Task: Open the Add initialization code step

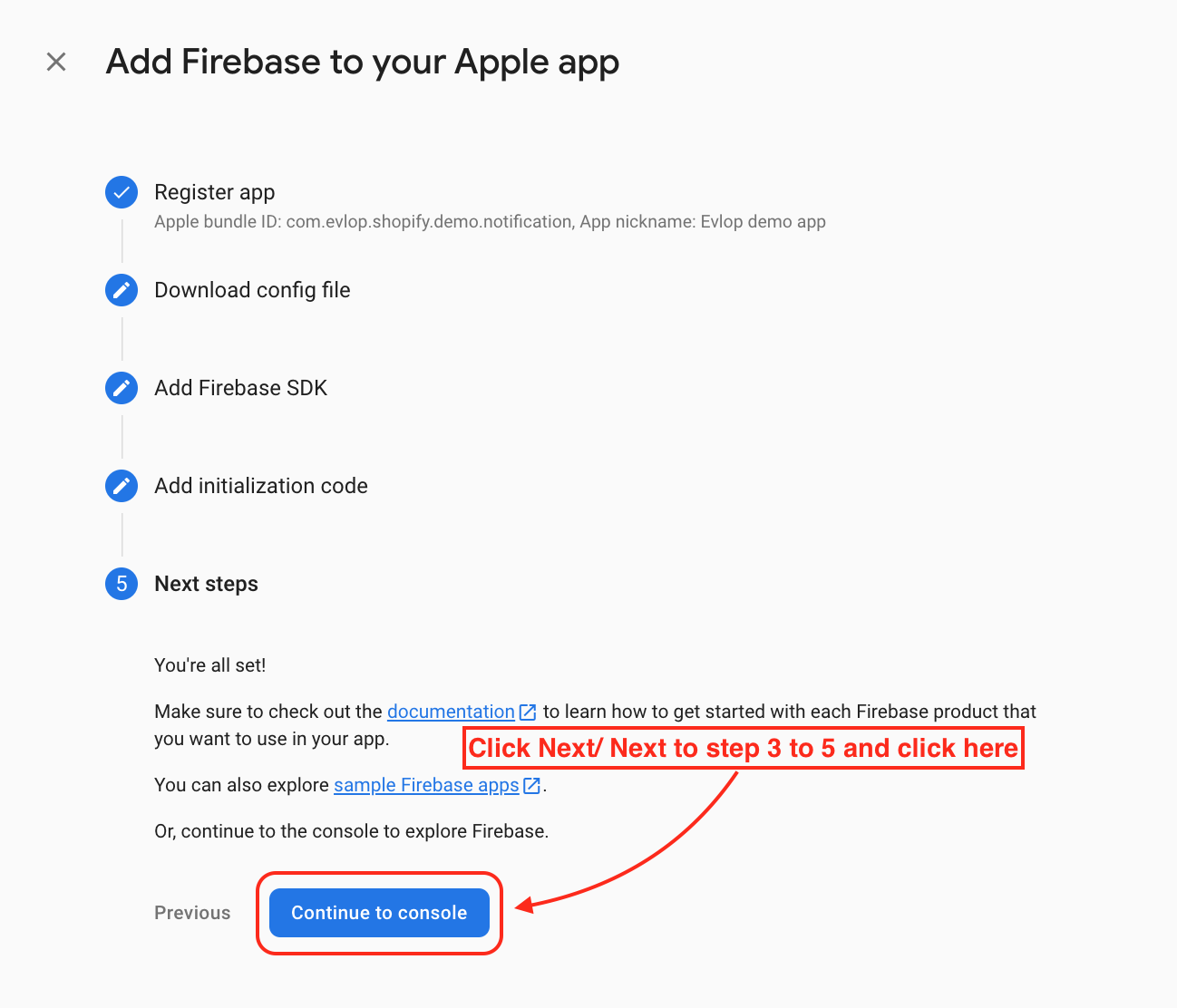Action: pyautogui.click(x=261, y=486)
